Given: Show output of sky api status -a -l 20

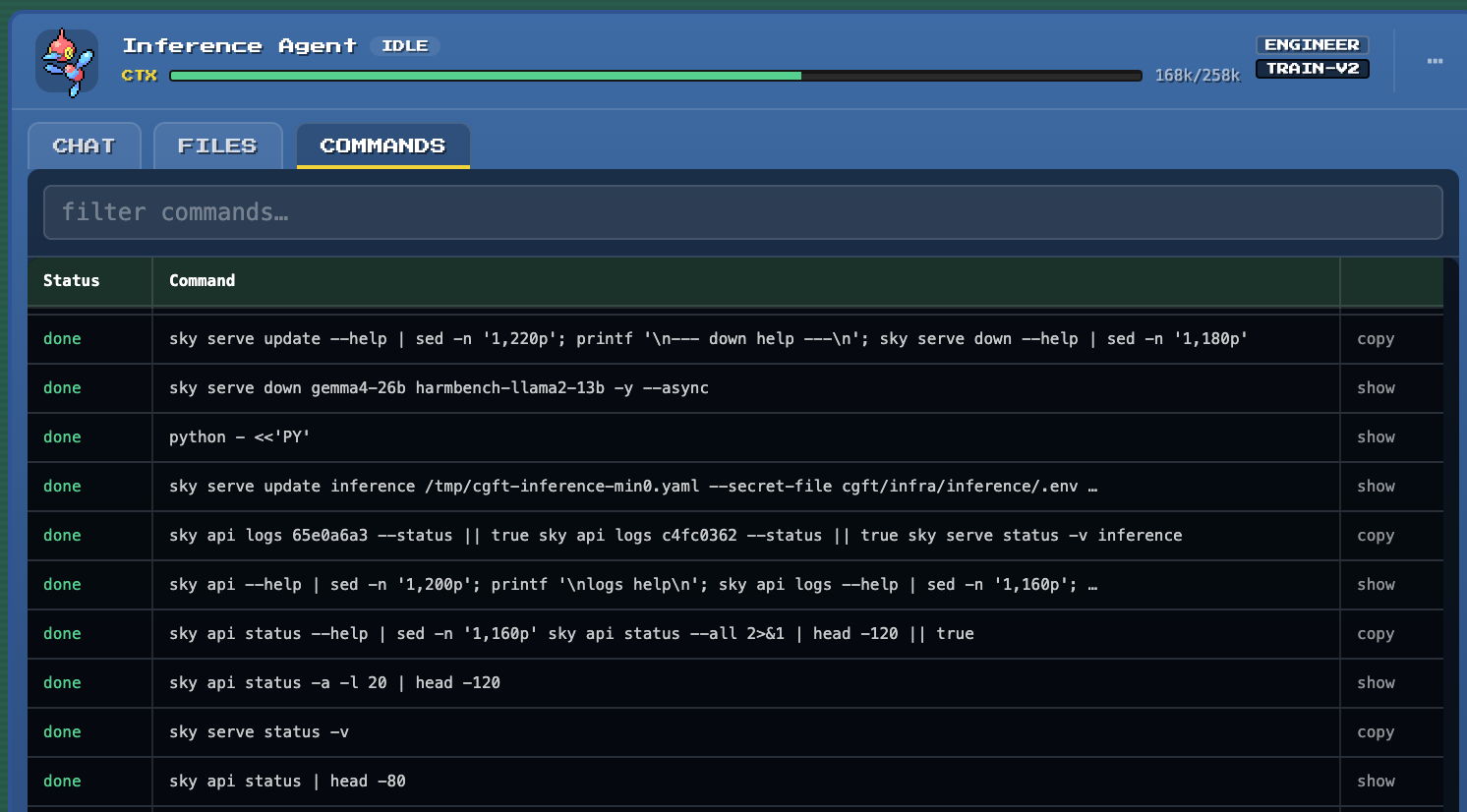Looking at the screenshot, I should pyautogui.click(x=1376, y=683).
